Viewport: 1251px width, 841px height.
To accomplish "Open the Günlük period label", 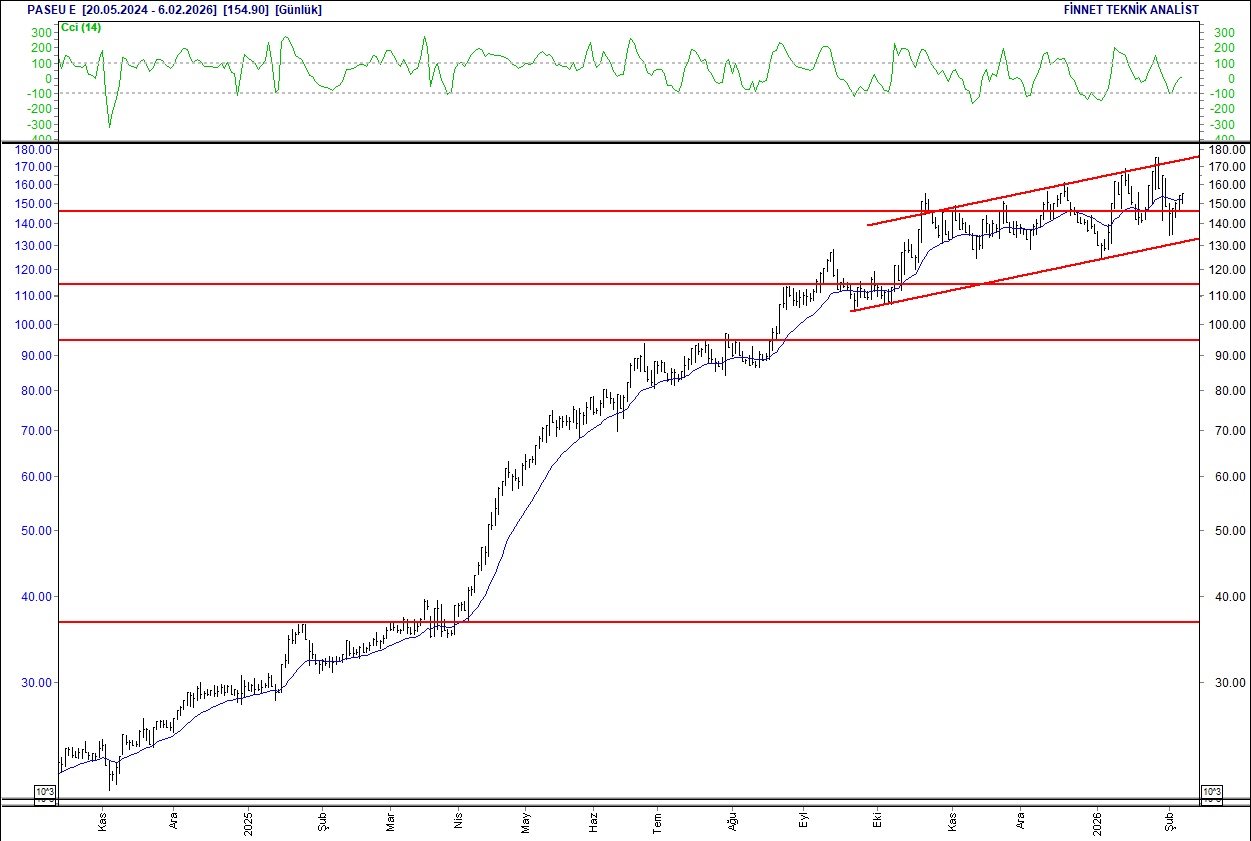I will [298, 9].
